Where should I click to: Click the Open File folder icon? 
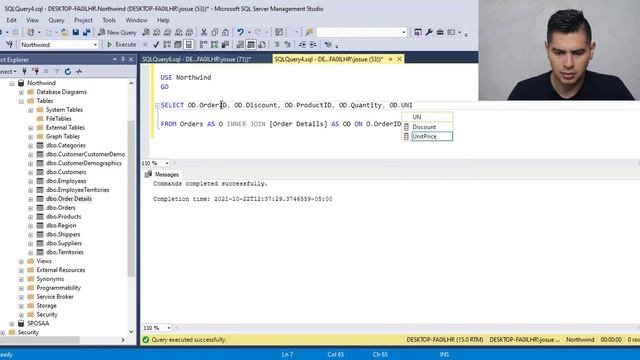(64, 32)
